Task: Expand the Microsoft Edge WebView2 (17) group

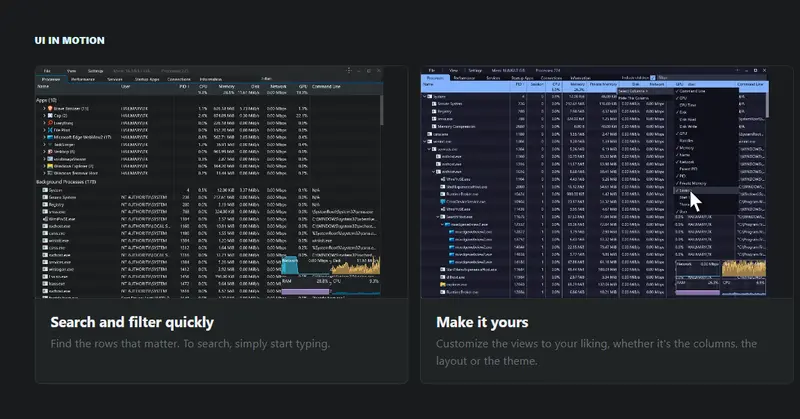Action: click(x=44, y=137)
